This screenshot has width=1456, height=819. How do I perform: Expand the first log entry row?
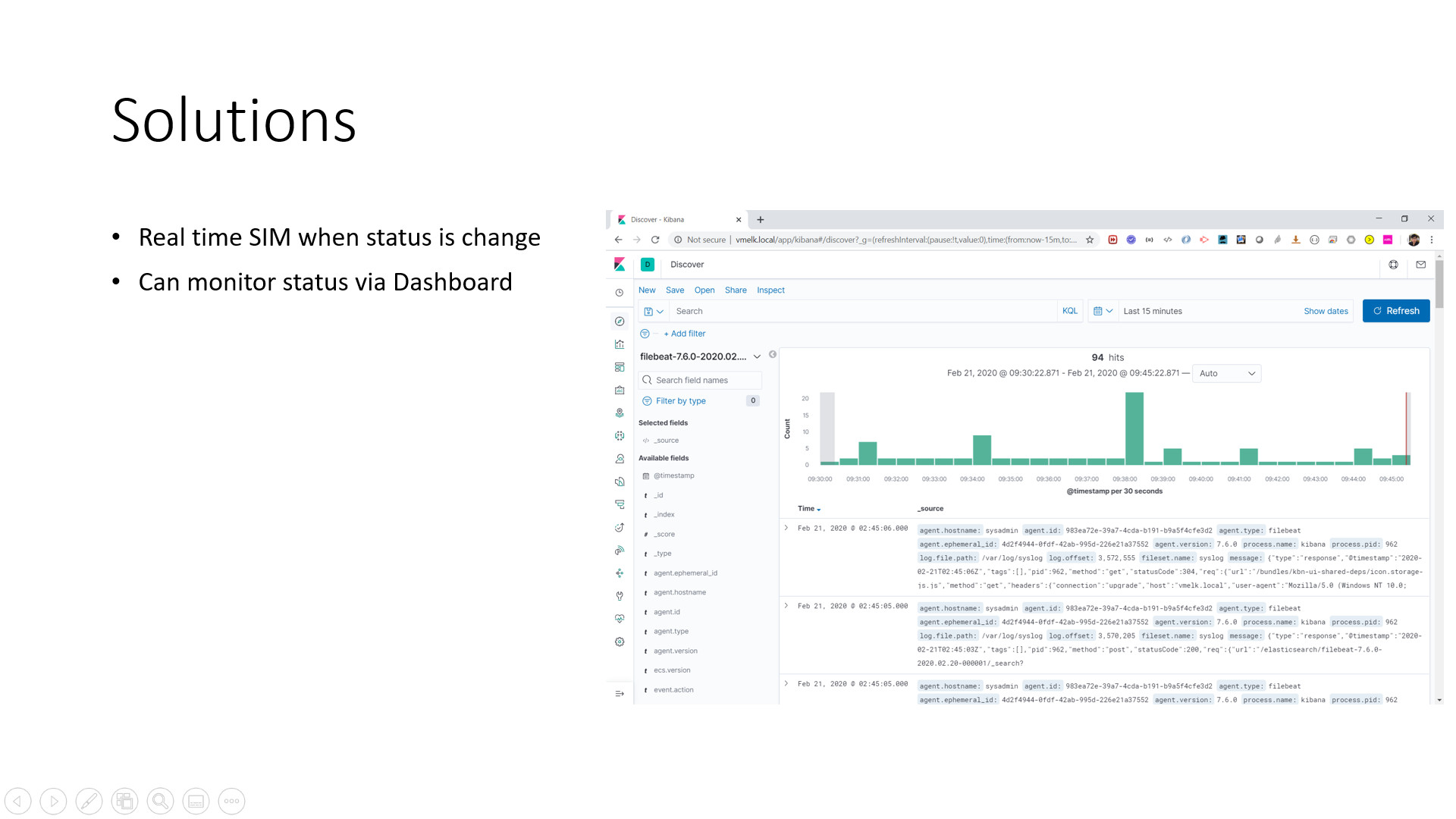coord(786,528)
